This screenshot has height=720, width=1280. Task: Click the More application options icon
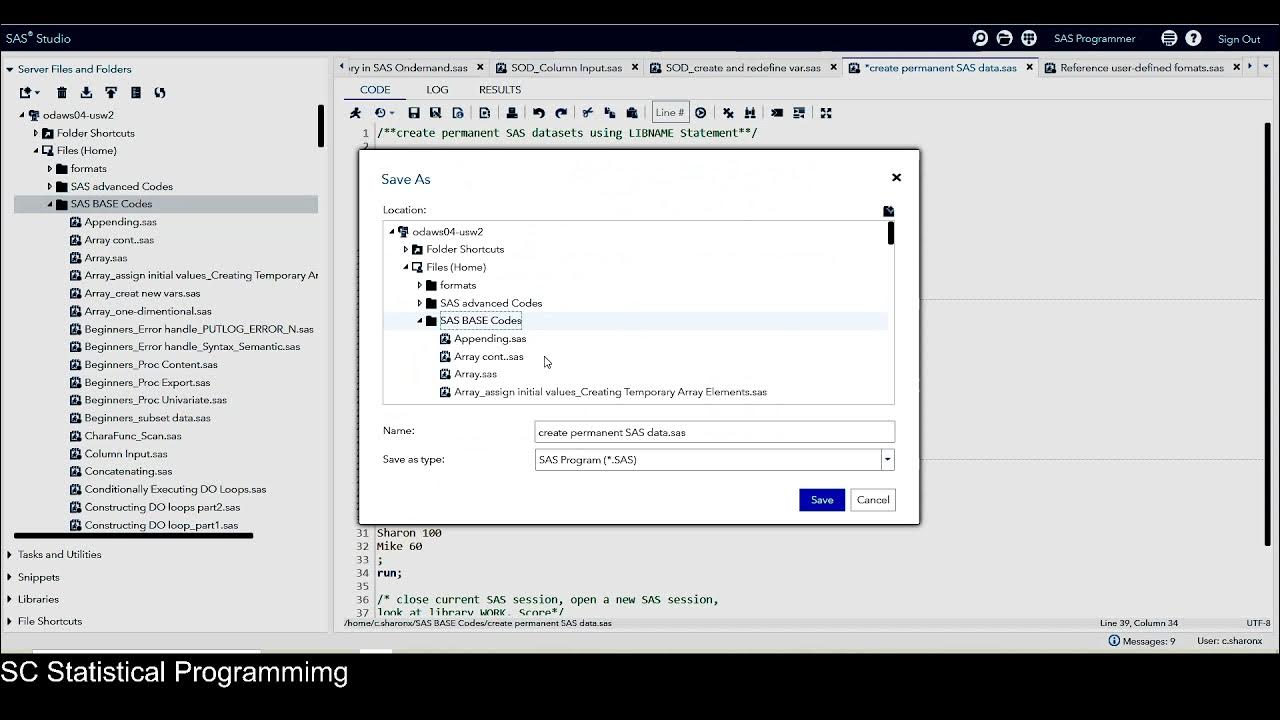(1169, 38)
